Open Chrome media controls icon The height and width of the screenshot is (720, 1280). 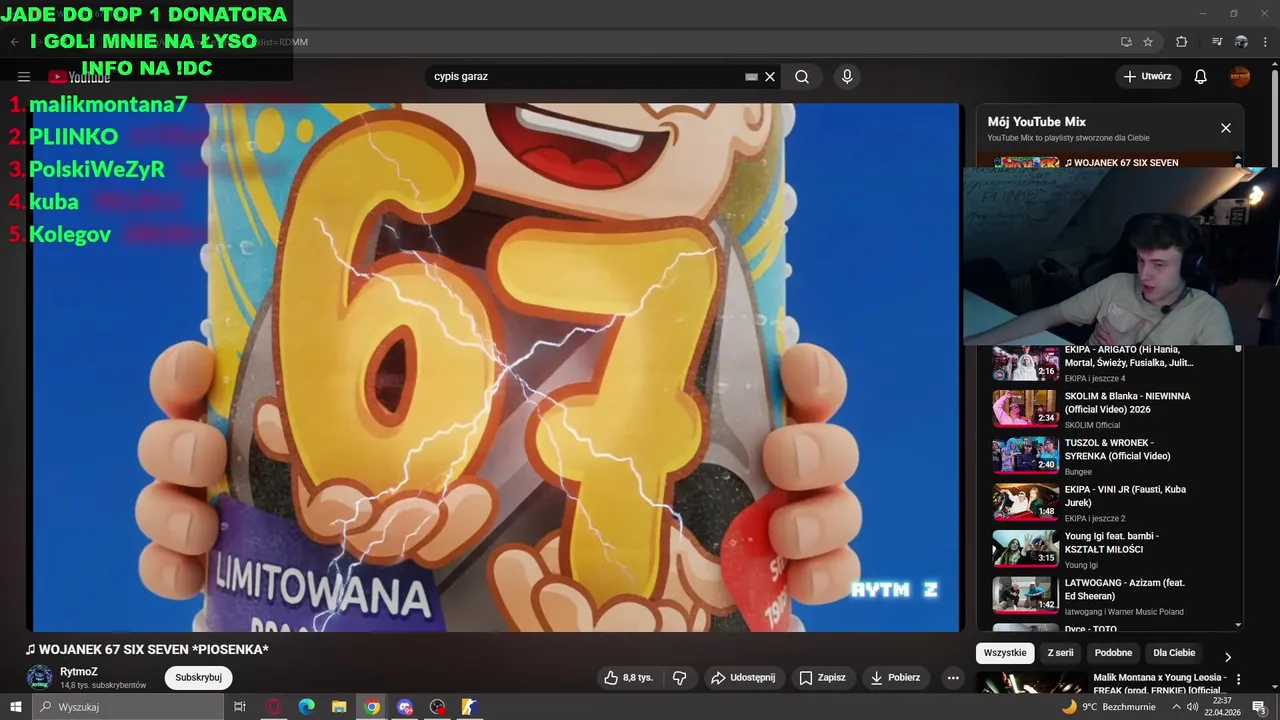(1217, 42)
